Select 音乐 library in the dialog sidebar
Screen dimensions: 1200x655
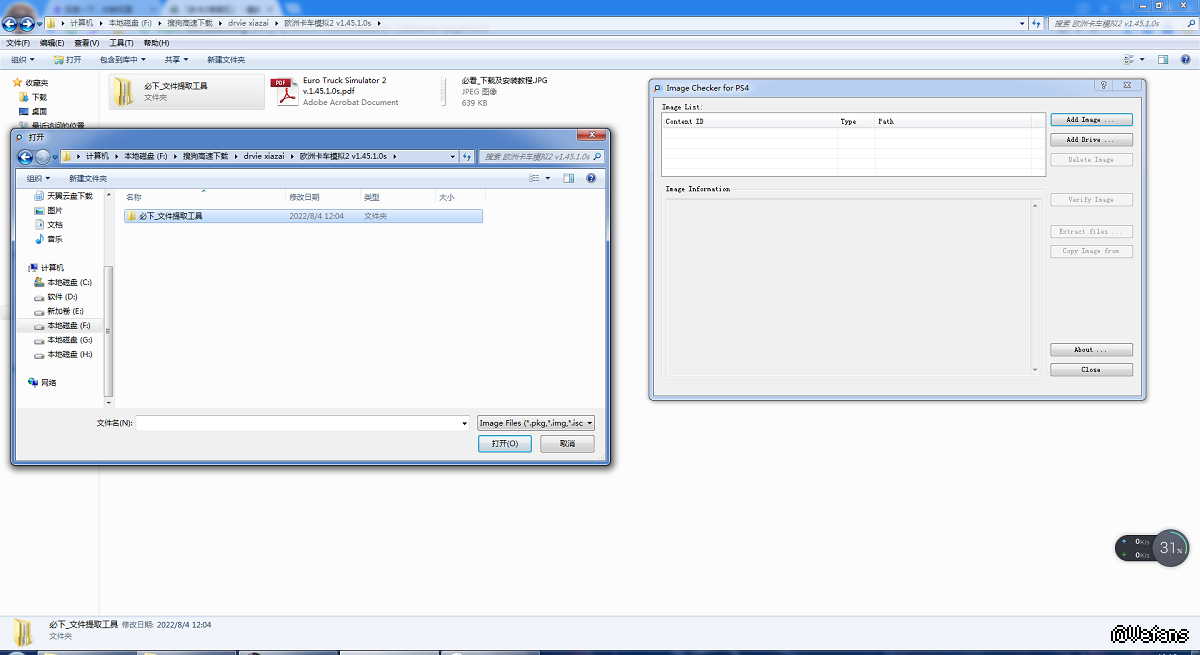pyautogui.click(x=48, y=239)
